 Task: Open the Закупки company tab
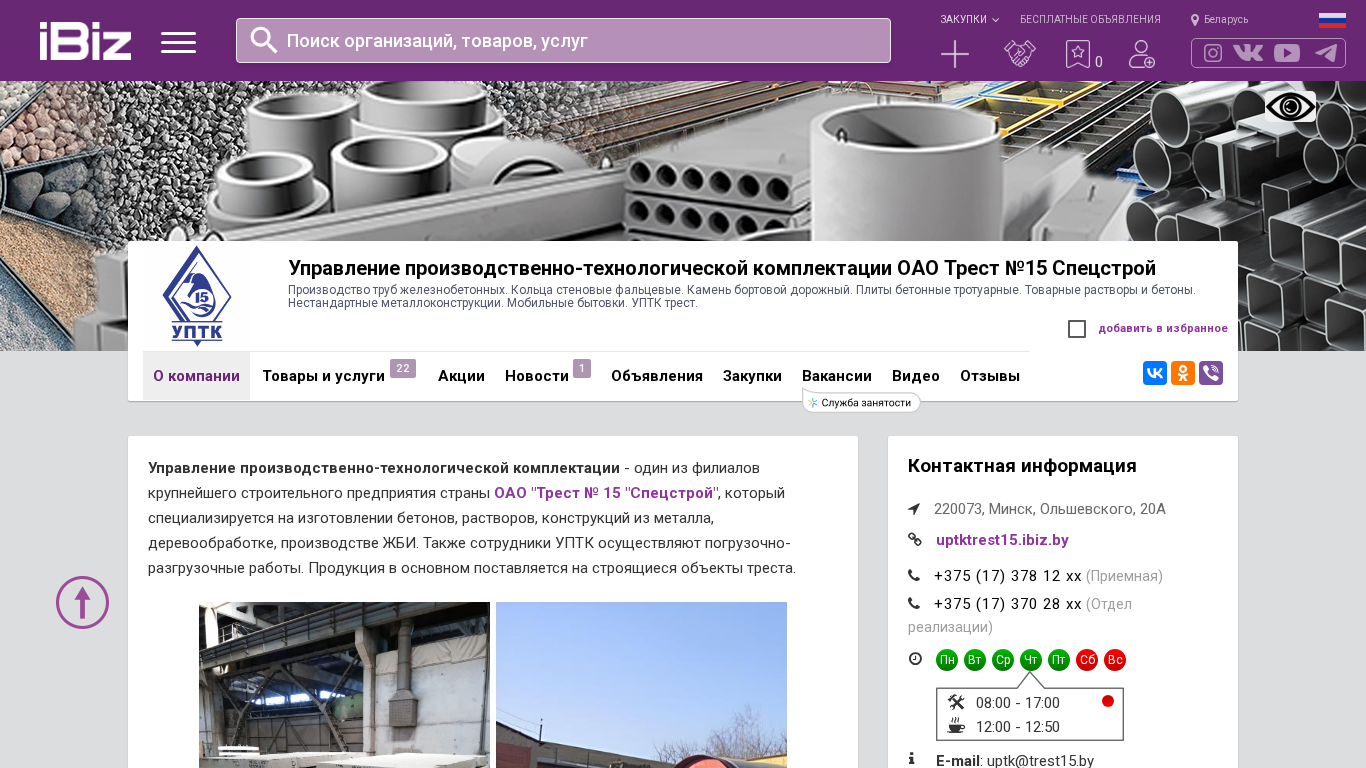(752, 376)
